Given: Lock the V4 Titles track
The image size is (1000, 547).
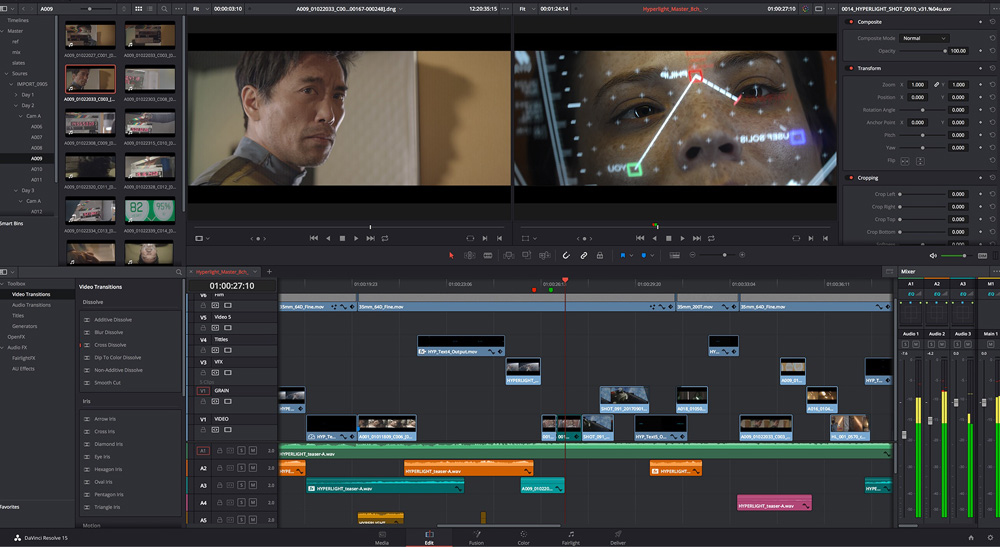Looking at the screenshot, I should 204,351.
